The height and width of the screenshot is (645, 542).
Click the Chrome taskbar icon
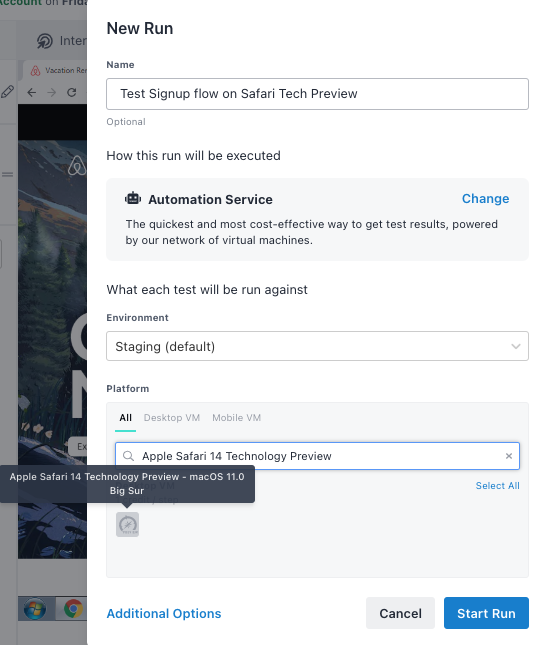[74, 609]
